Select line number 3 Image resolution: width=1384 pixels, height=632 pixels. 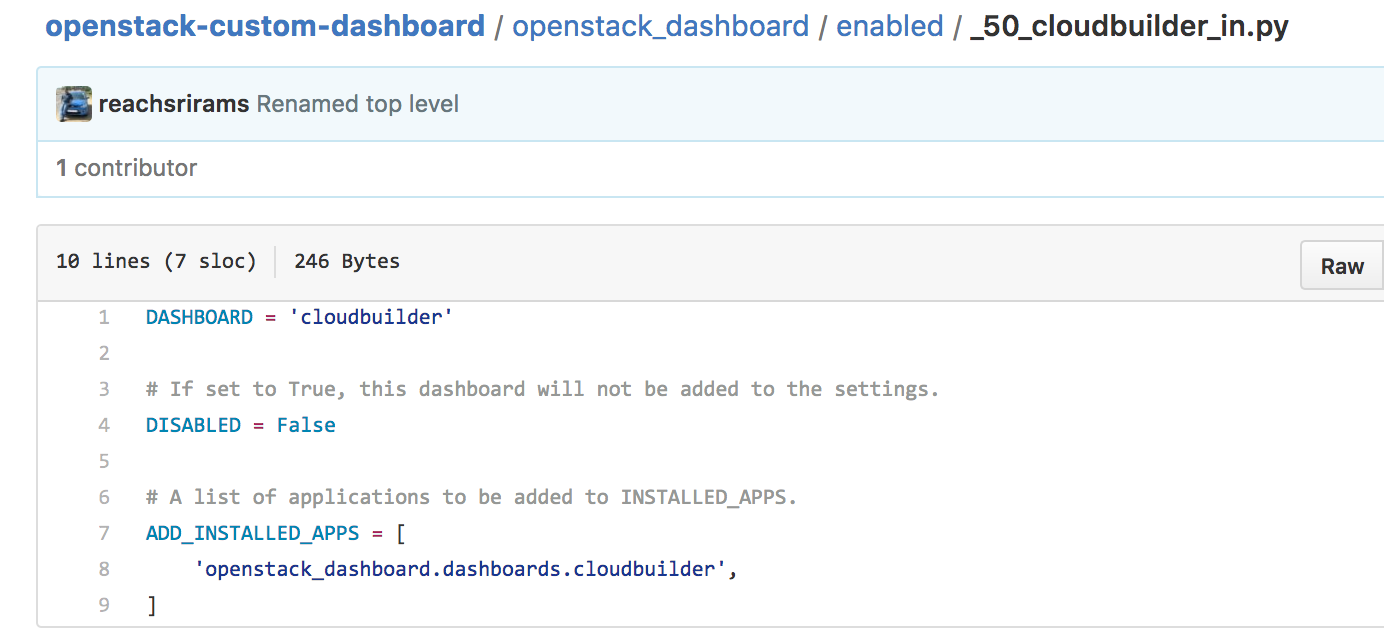[104, 389]
